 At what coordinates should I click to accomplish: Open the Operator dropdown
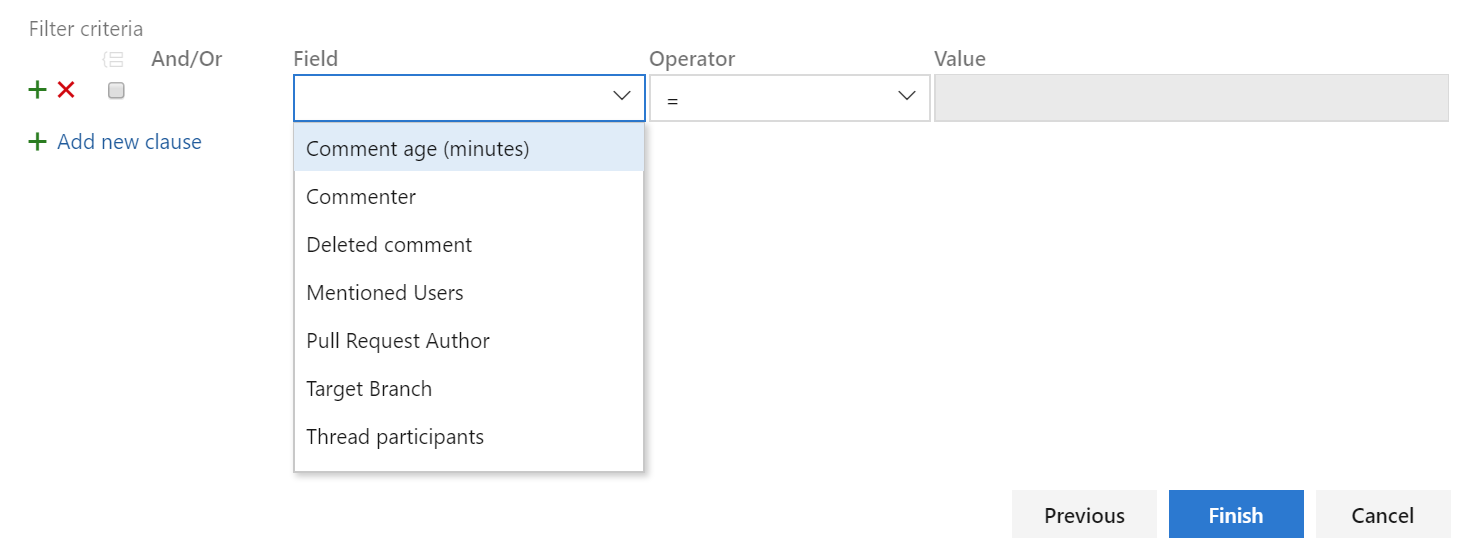pyautogui.click(x=789, y=98)
